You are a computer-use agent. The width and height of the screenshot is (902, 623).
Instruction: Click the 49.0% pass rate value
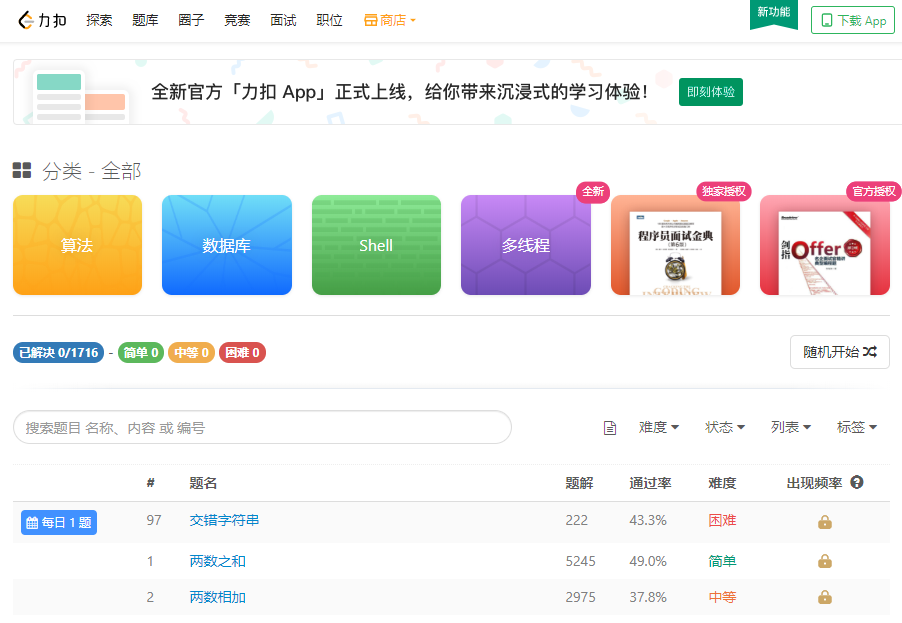click(x=648, y=561)
